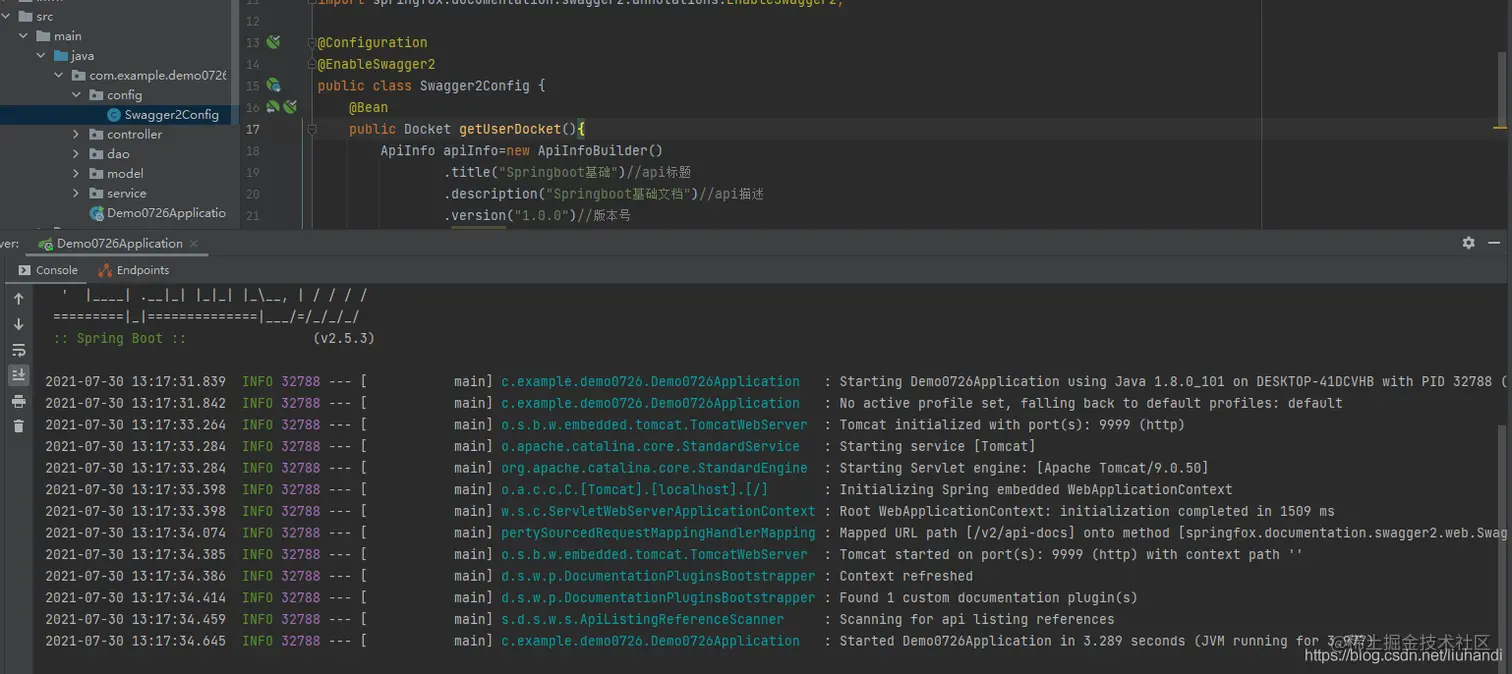1512x674 pixels.
Task: Click @EnableSwagger2 annotation in editor
Action: [x=376, y=64]
